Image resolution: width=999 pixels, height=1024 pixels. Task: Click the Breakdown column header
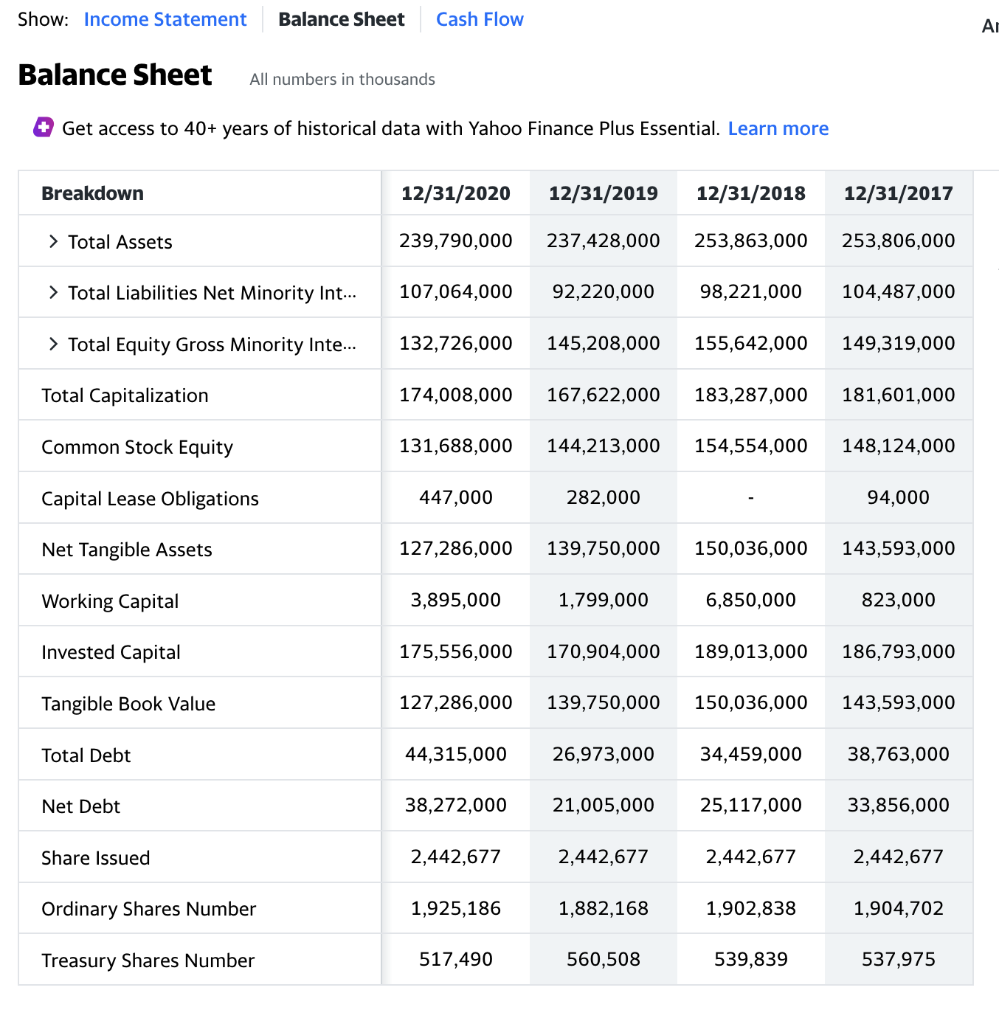pos(93,193)
